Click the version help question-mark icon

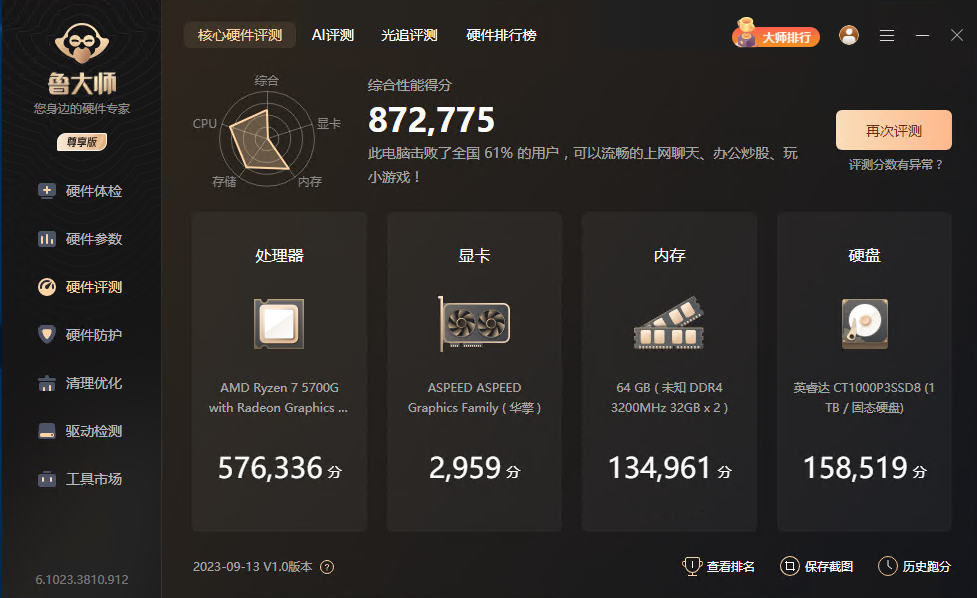pyautogui.click(x=327, y=567)
